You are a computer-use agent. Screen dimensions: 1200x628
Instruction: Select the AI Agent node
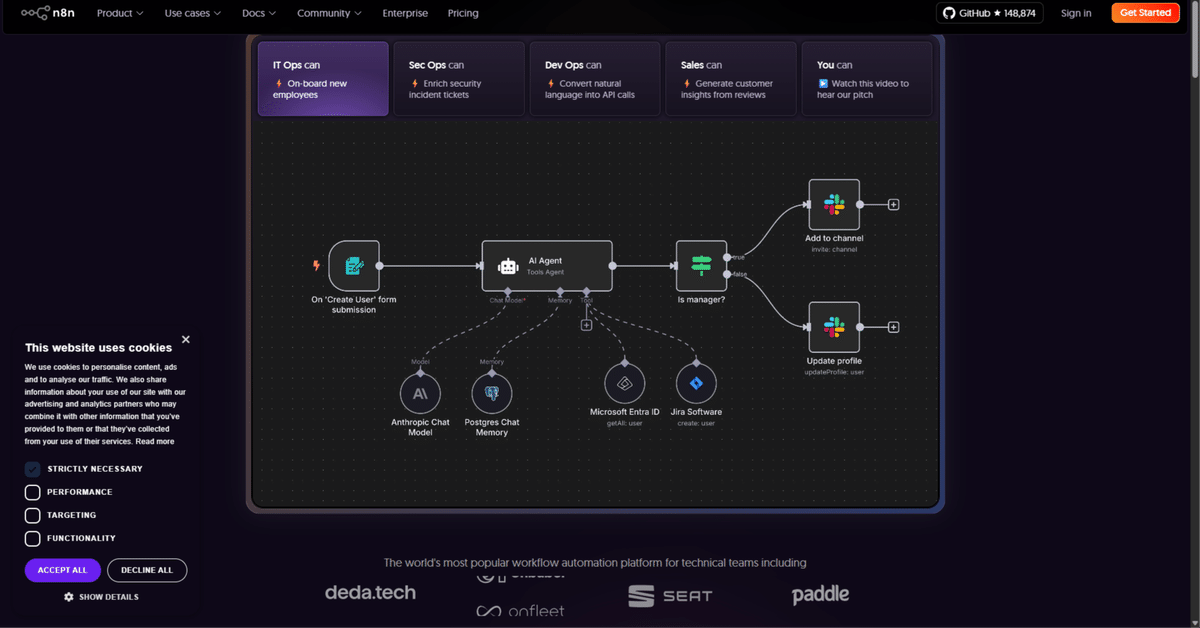pos(547,265)
